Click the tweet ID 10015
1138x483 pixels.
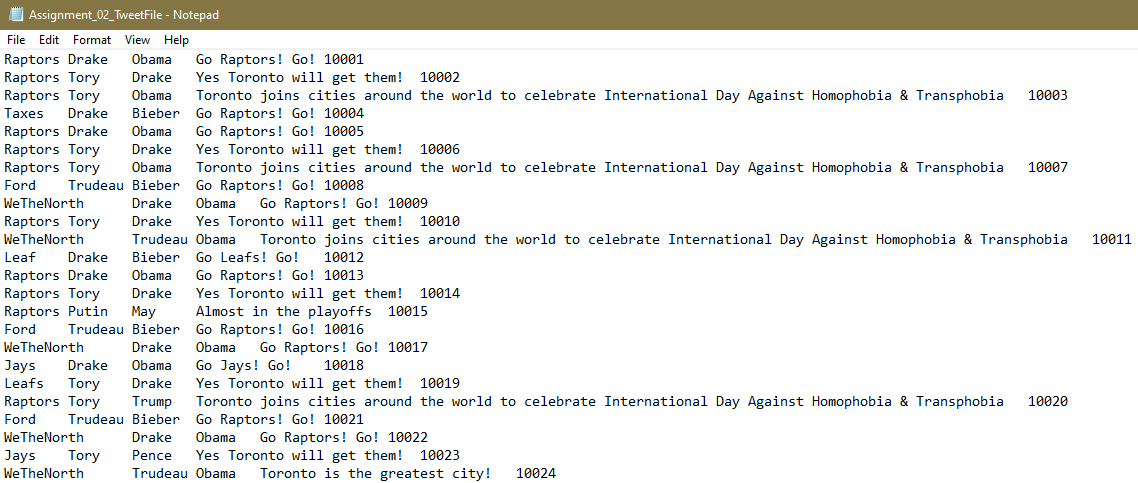point(408,312)
